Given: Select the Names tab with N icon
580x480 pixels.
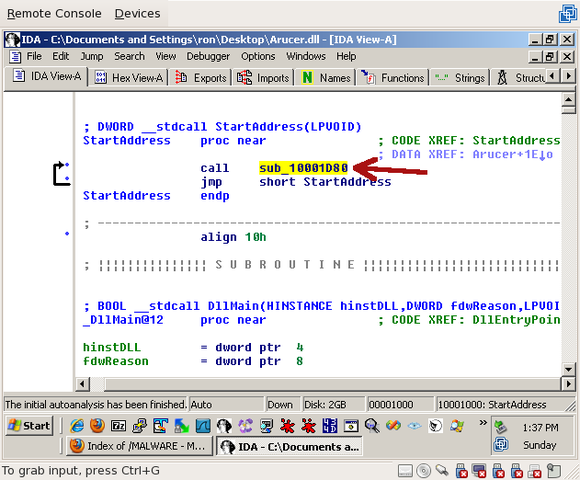Looking at the screenshot, I should (x=326, y=78).
